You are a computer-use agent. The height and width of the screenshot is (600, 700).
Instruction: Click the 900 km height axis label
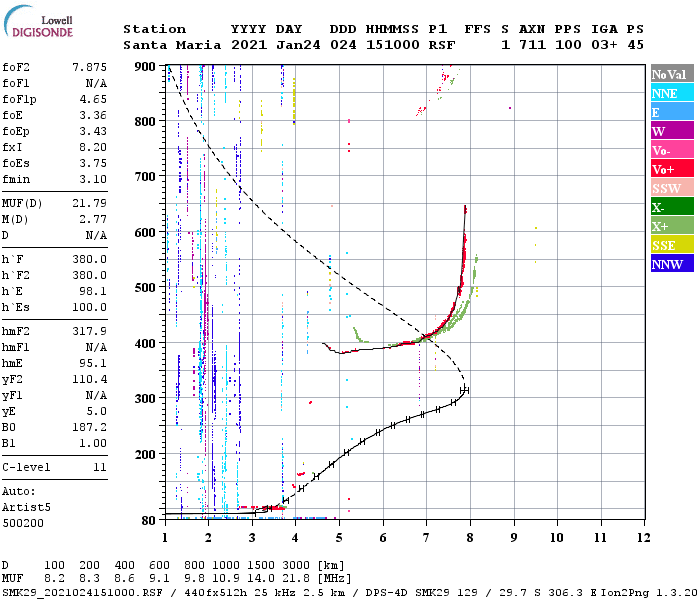145,67
